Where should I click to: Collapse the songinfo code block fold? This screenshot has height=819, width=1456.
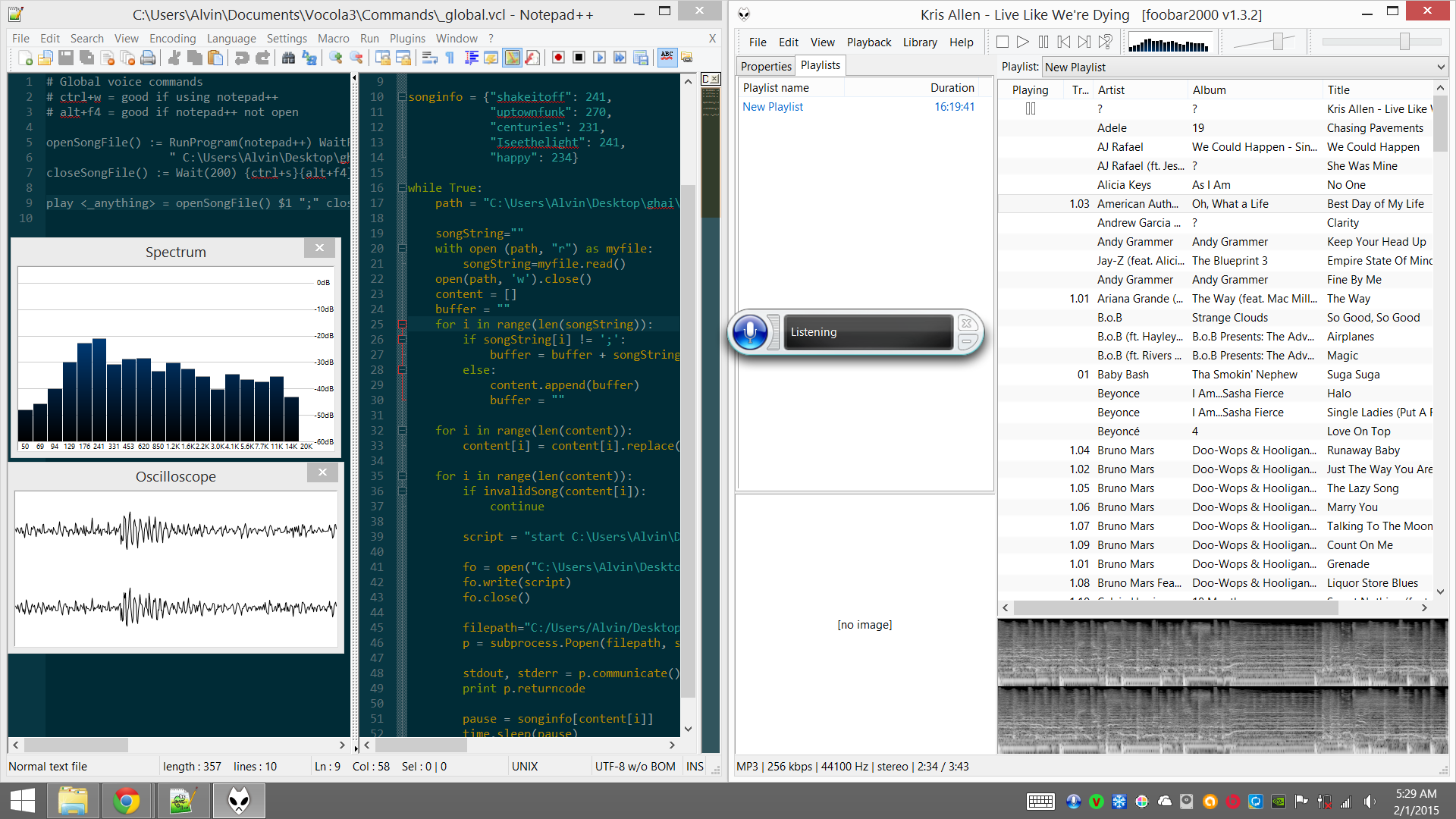(402, 97)
